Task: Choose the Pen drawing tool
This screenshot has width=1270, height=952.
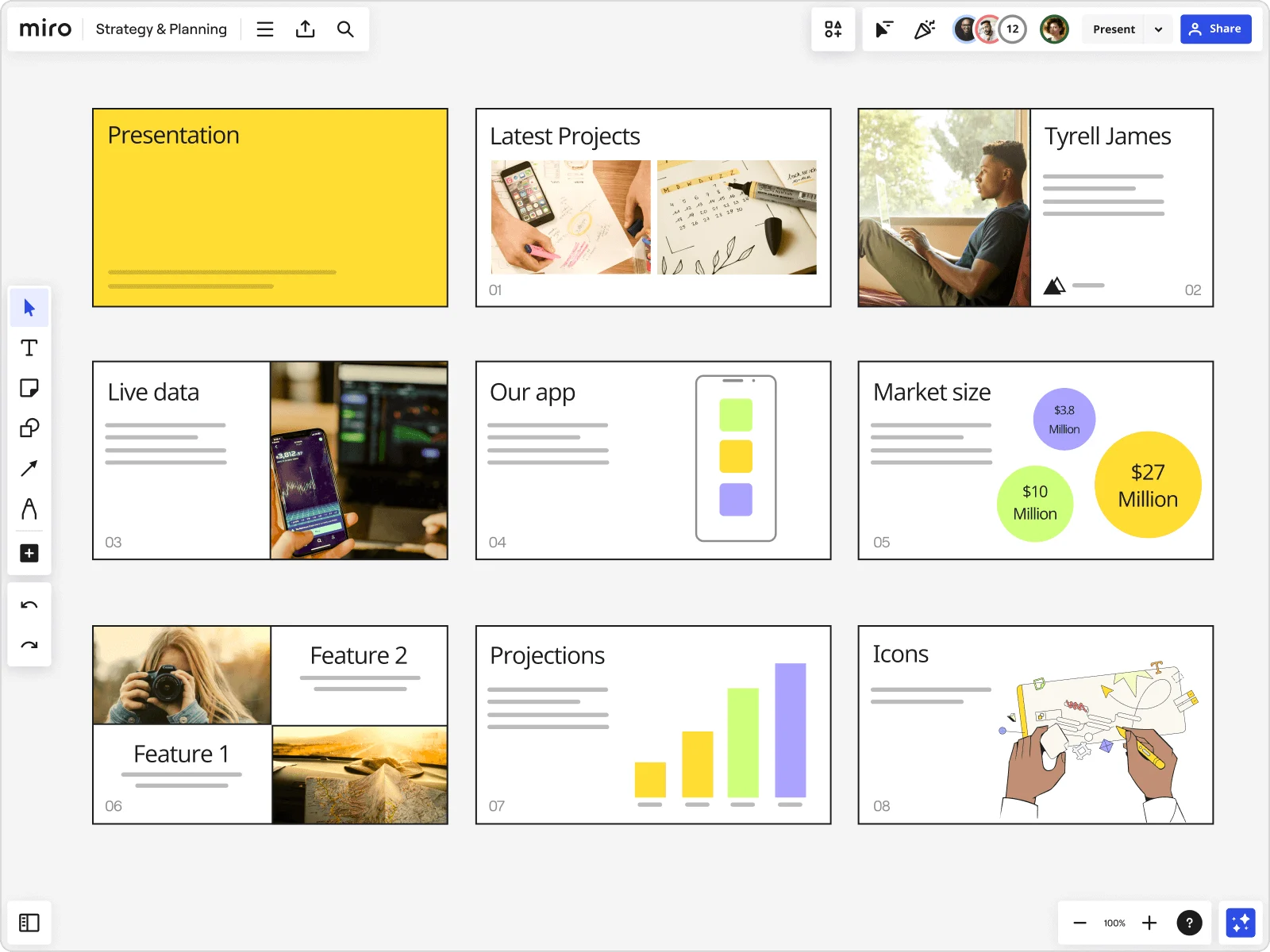Action: [29, 510]
